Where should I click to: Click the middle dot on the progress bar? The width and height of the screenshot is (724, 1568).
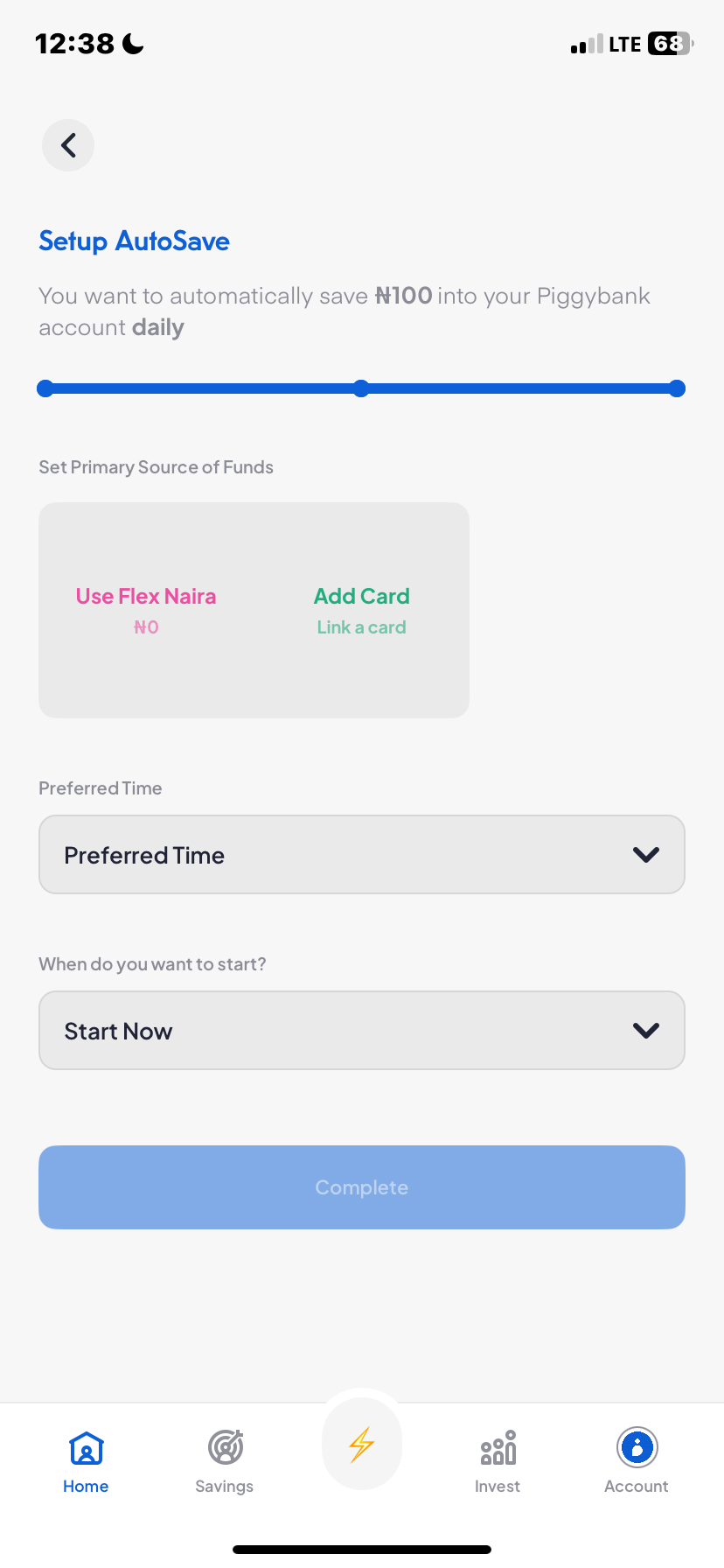pos(361,388)
